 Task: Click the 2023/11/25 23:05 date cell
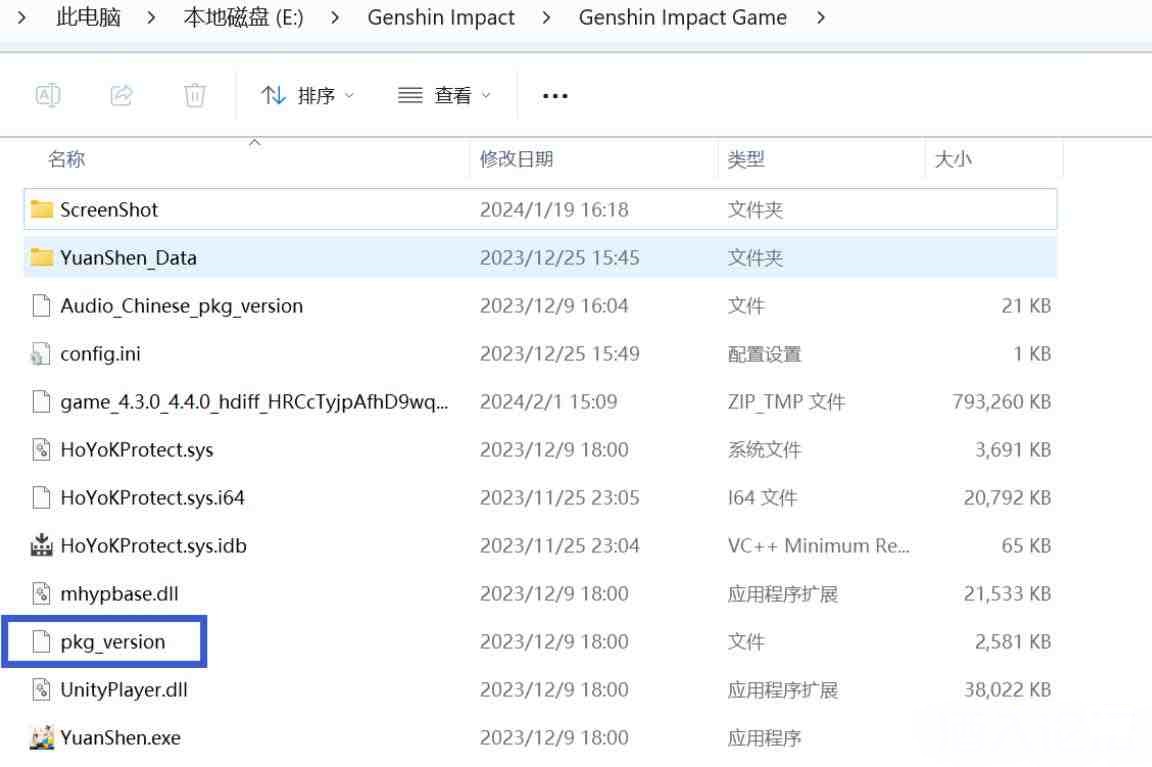pos(559,497)
